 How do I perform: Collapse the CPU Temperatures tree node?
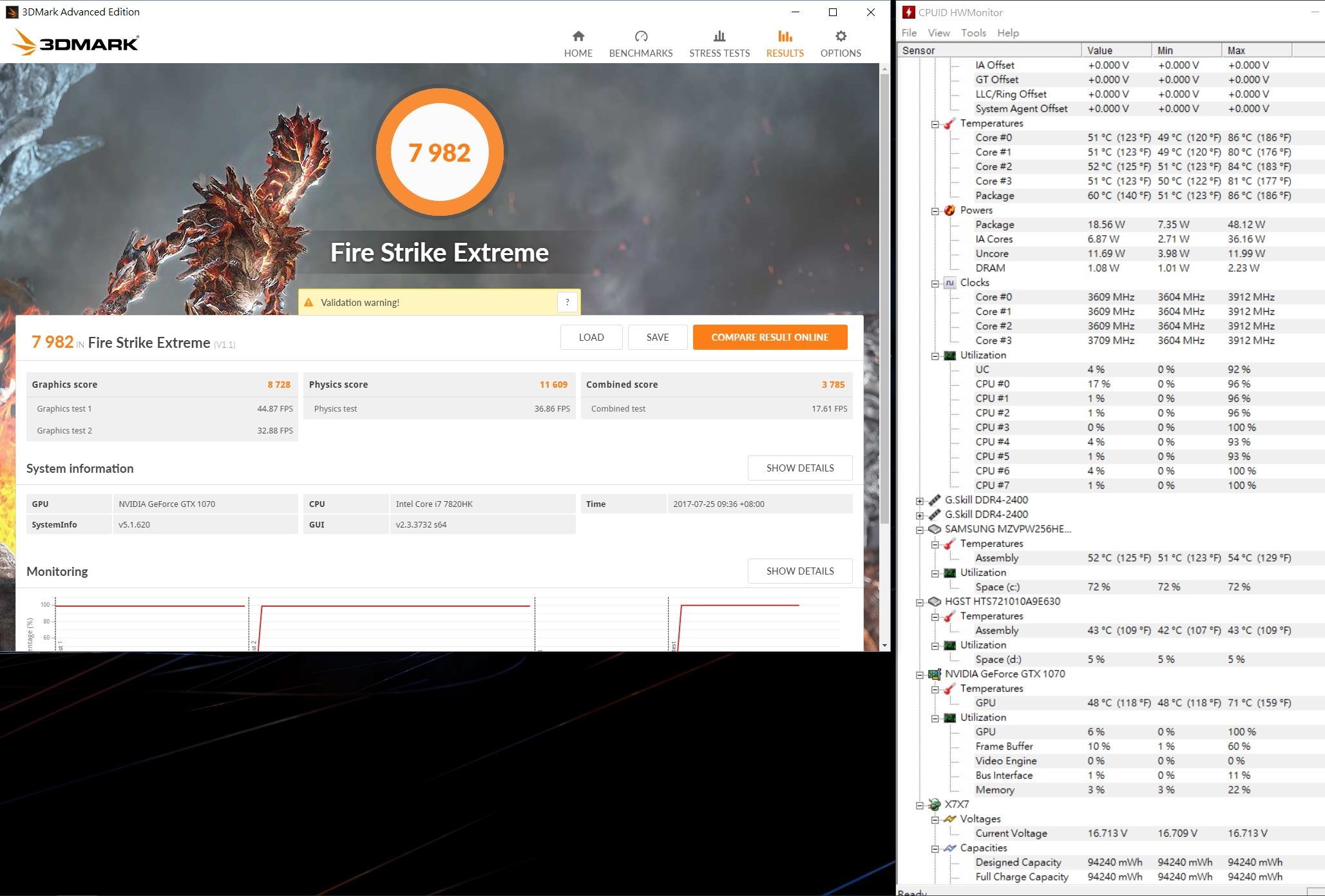pyautogui.click(x=935, y=124)
